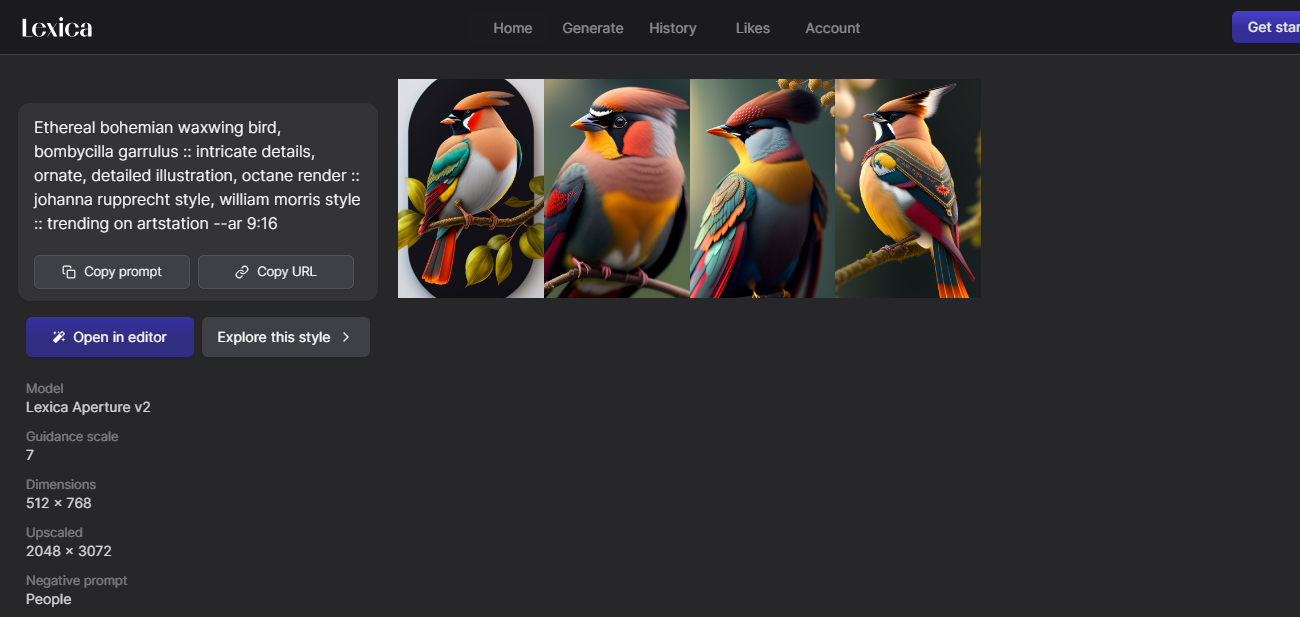Click the chevron arrow on Explore this style
The image size is (1300, 617).
tap(346, 337)
